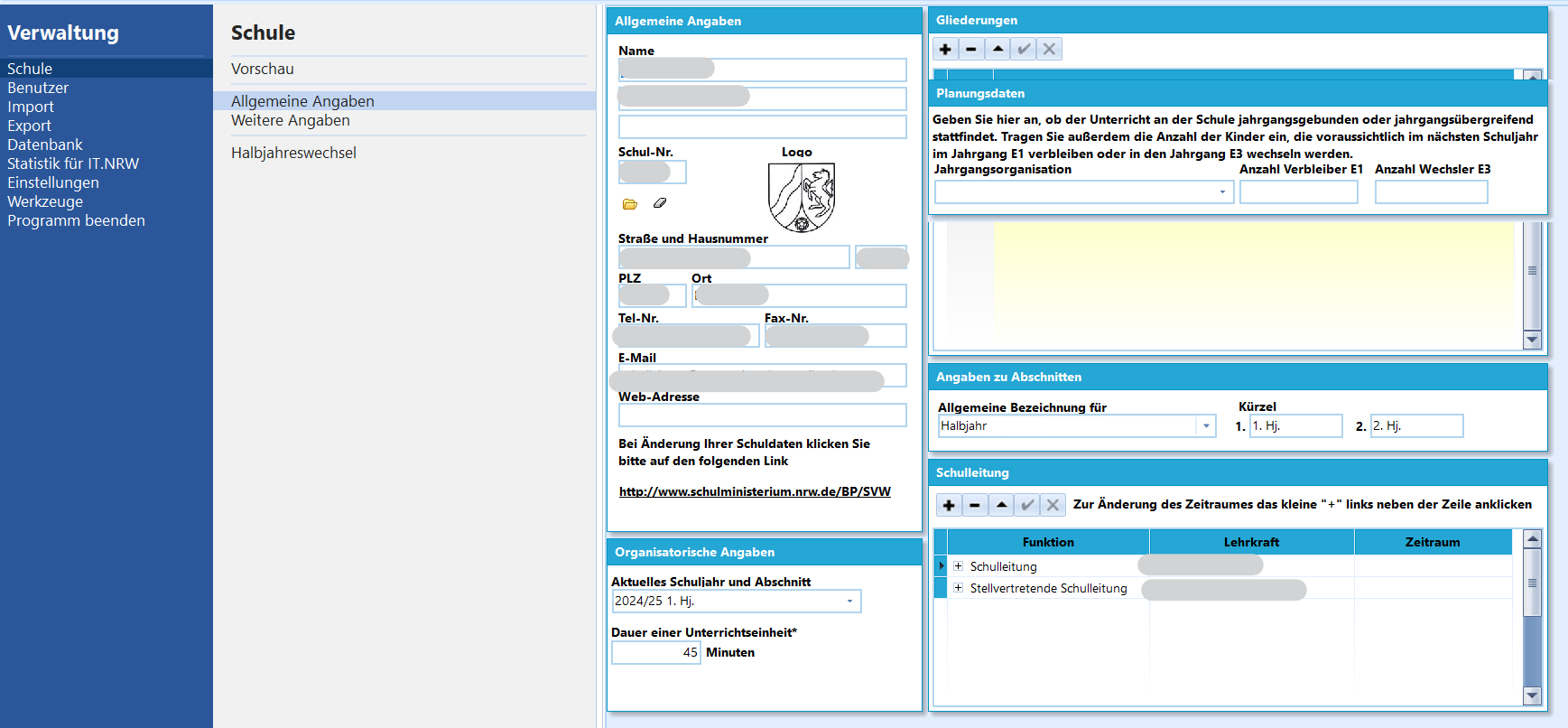Edit the 1. Hj. Kürzel field
Screen dimensions: 1568x728
(x=1296, y=426)
